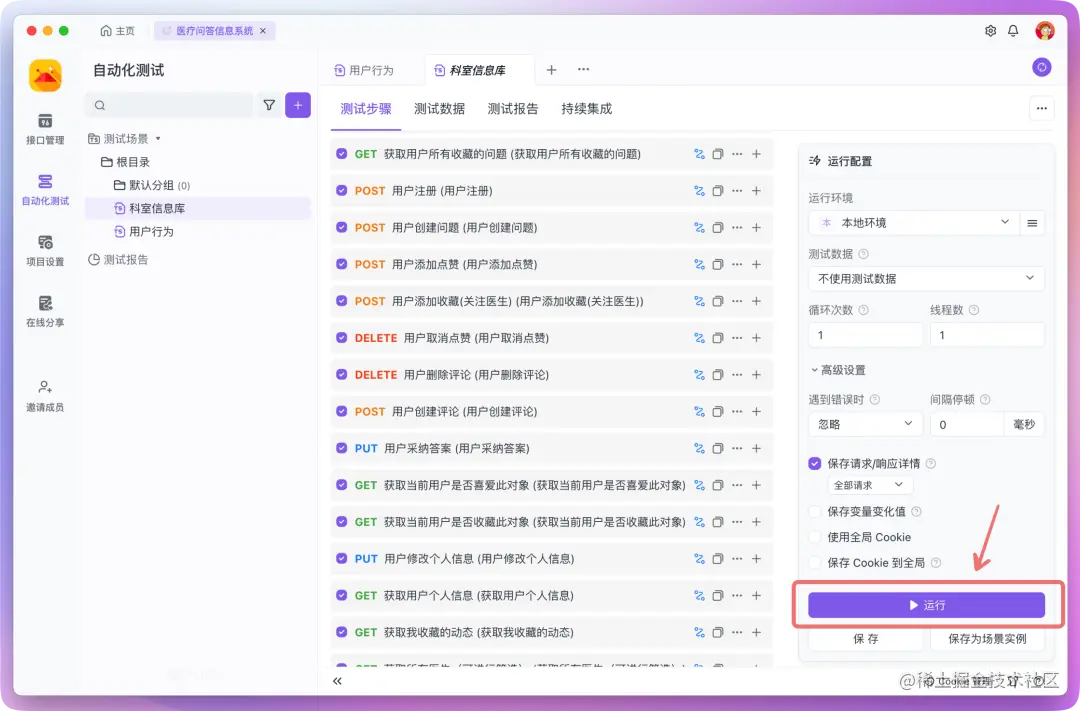This screenshot has height=711, width=1080.
Task: Open the filter funnel above the scene list
Action: (269, 105)
